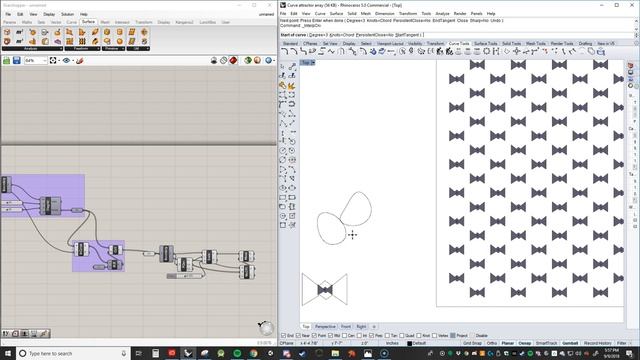Open file icon in Grasshopper canvas toolbar

(7, 60)
